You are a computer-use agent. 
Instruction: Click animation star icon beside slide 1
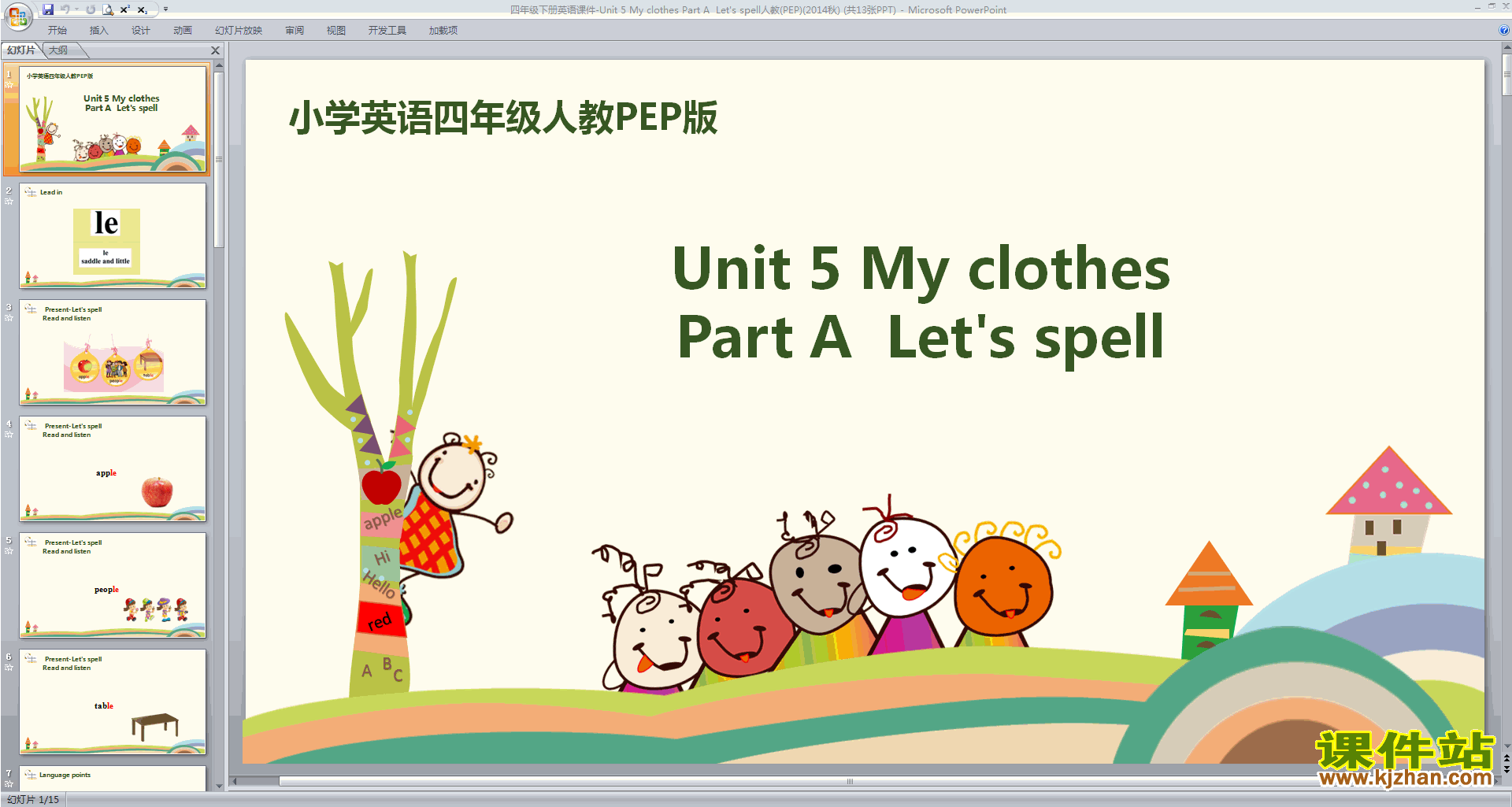[9, 85]
